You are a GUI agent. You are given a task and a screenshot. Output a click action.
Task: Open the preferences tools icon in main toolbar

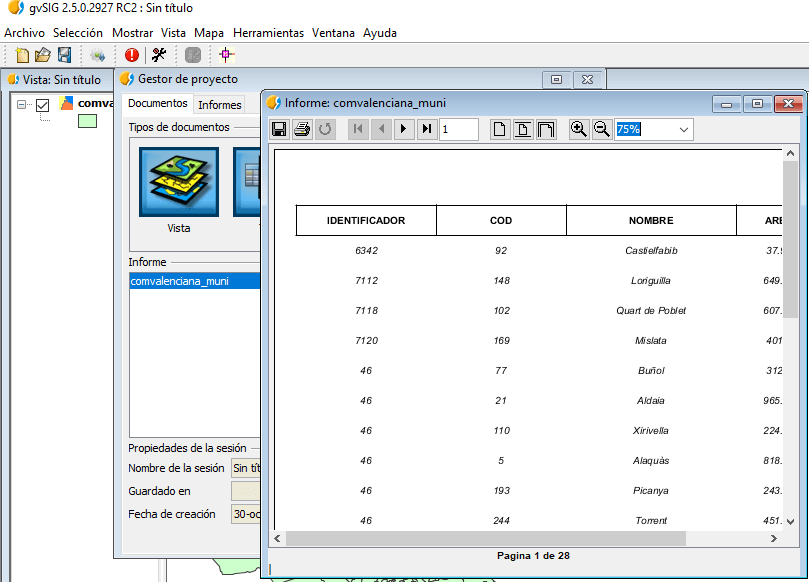pos(159,55)
